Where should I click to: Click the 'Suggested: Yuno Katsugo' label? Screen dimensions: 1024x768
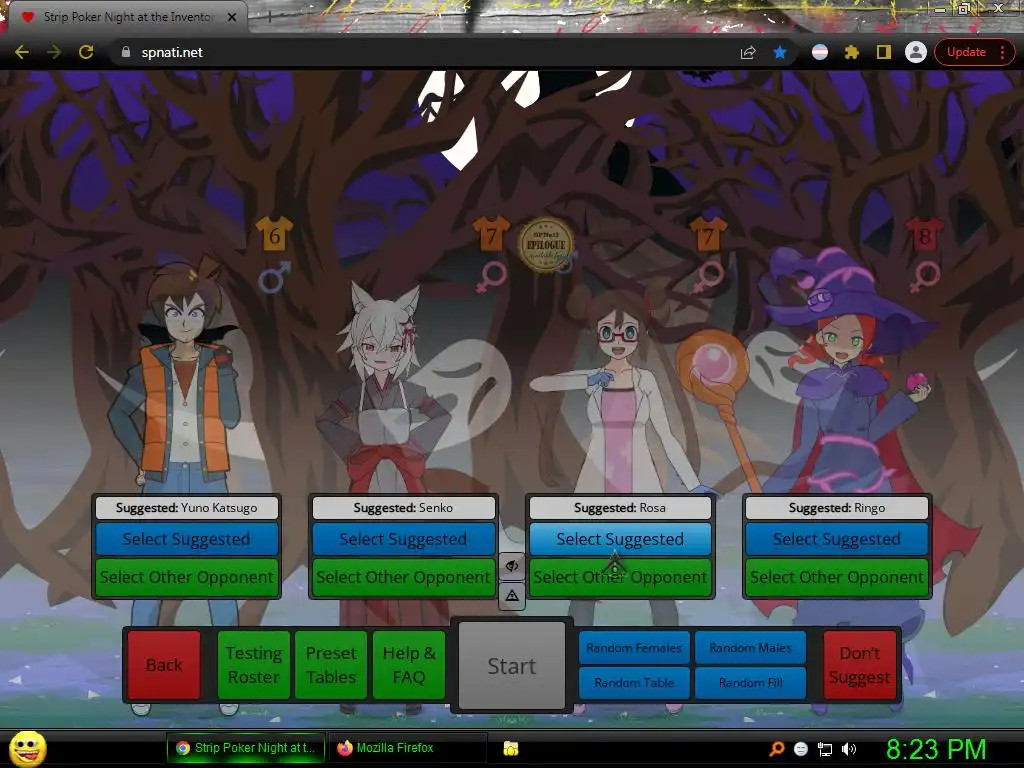[187, 507]
